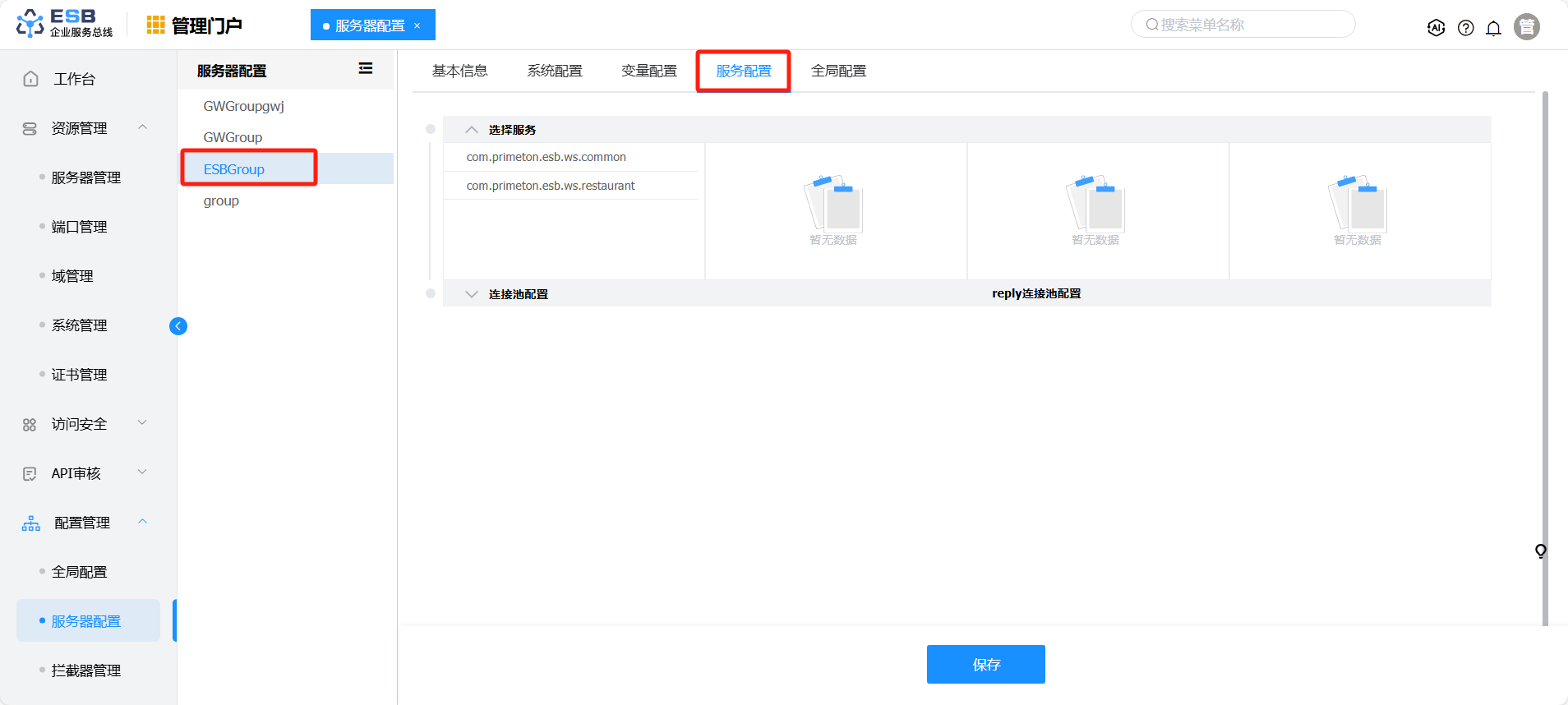Collapse the 选择服务 section
Image resolution: width=1568 pixels, height=705 pixels.
[472, 130]
